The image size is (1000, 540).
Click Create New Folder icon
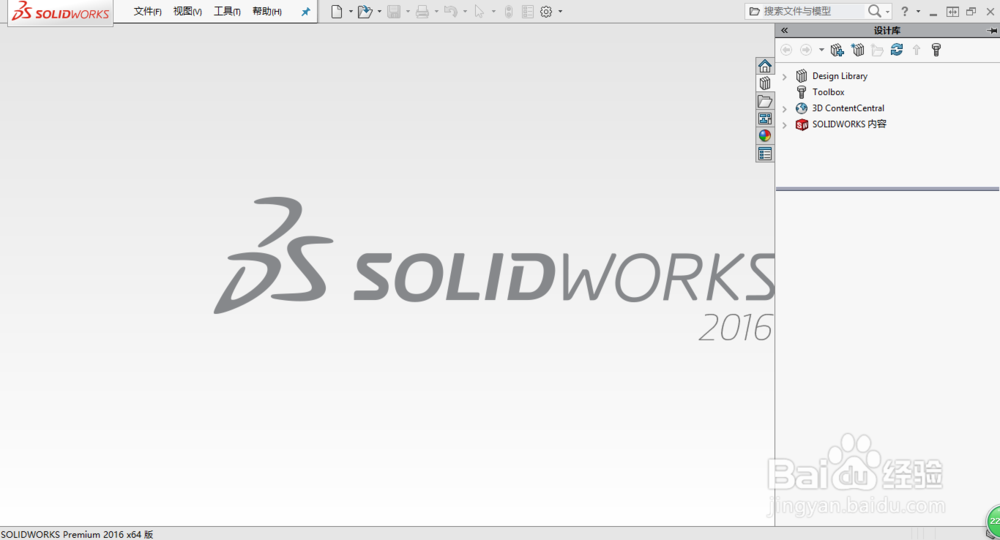coord(878,50)
